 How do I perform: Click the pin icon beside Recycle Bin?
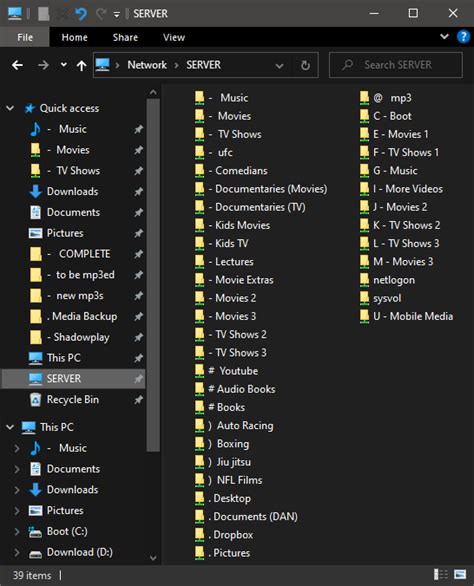[138, 400]
